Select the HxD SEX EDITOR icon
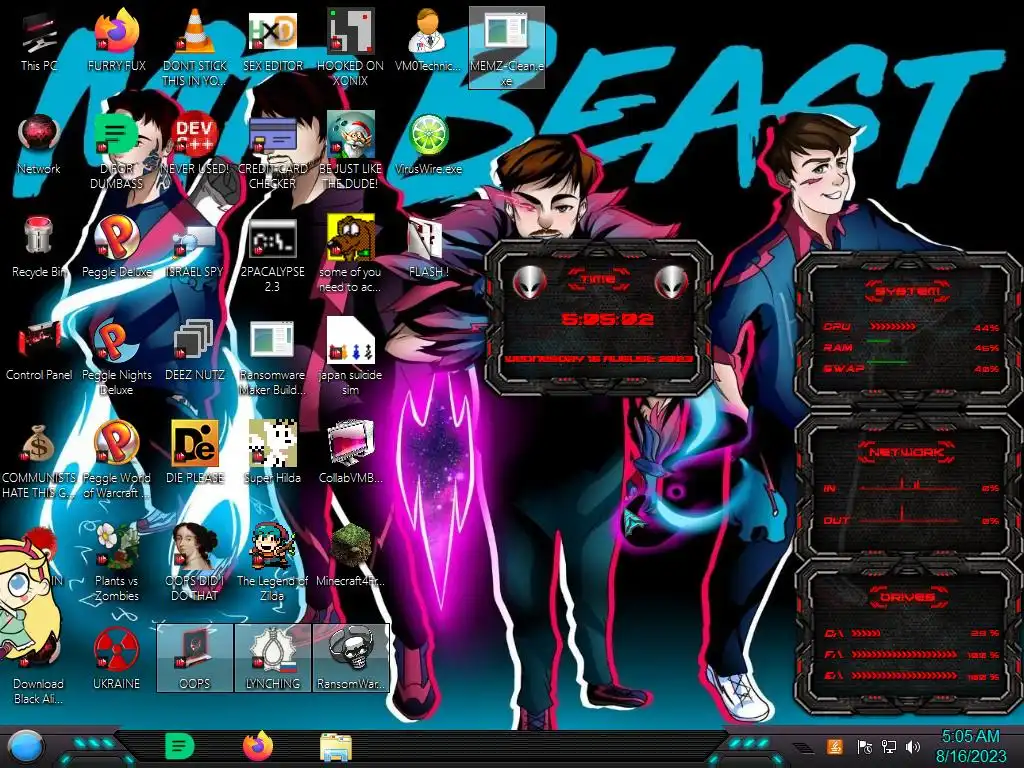The width and height of the screenshot is (1024, 768). tap(272, 42)
